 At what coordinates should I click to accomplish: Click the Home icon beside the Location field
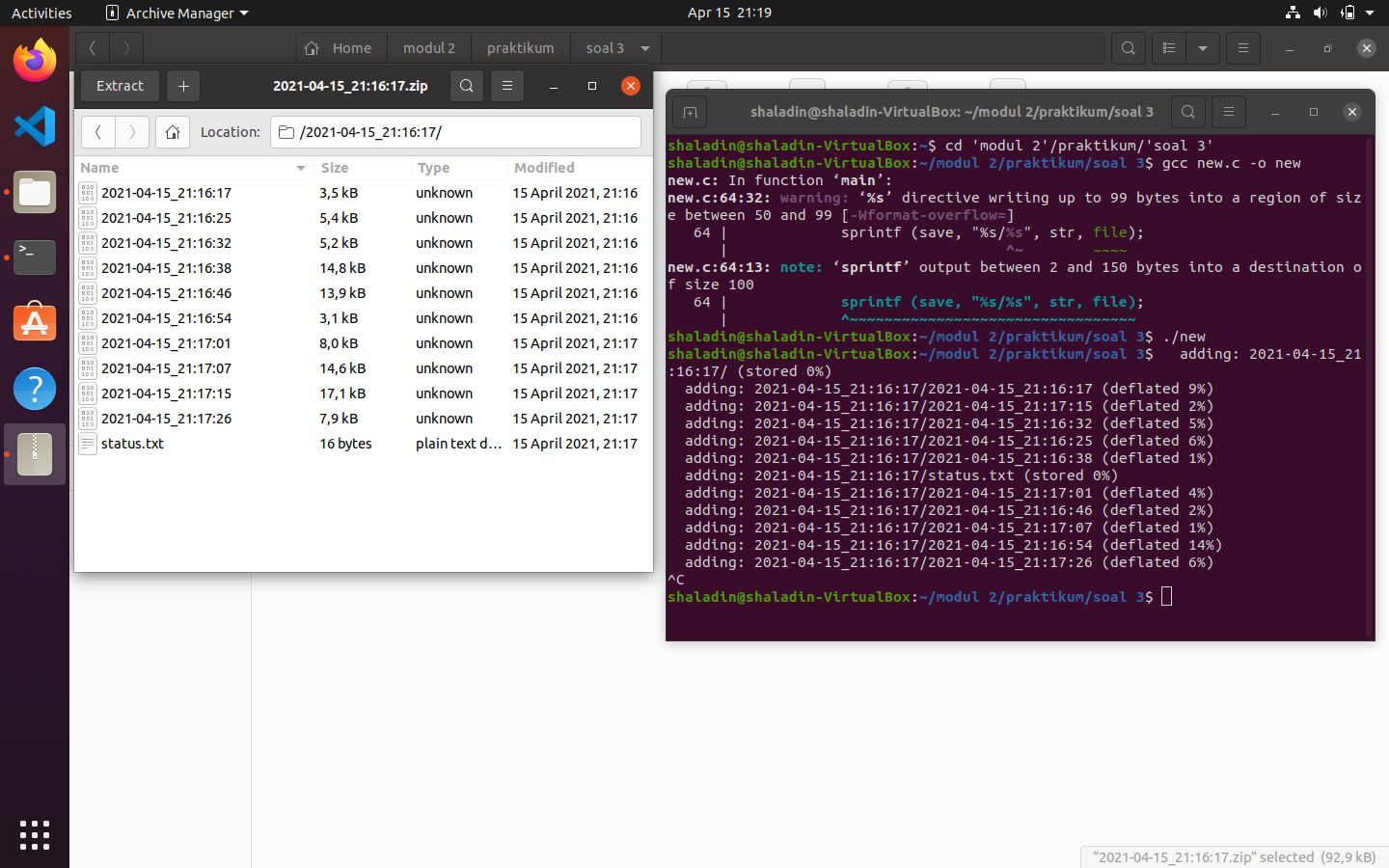coord(173,132)
